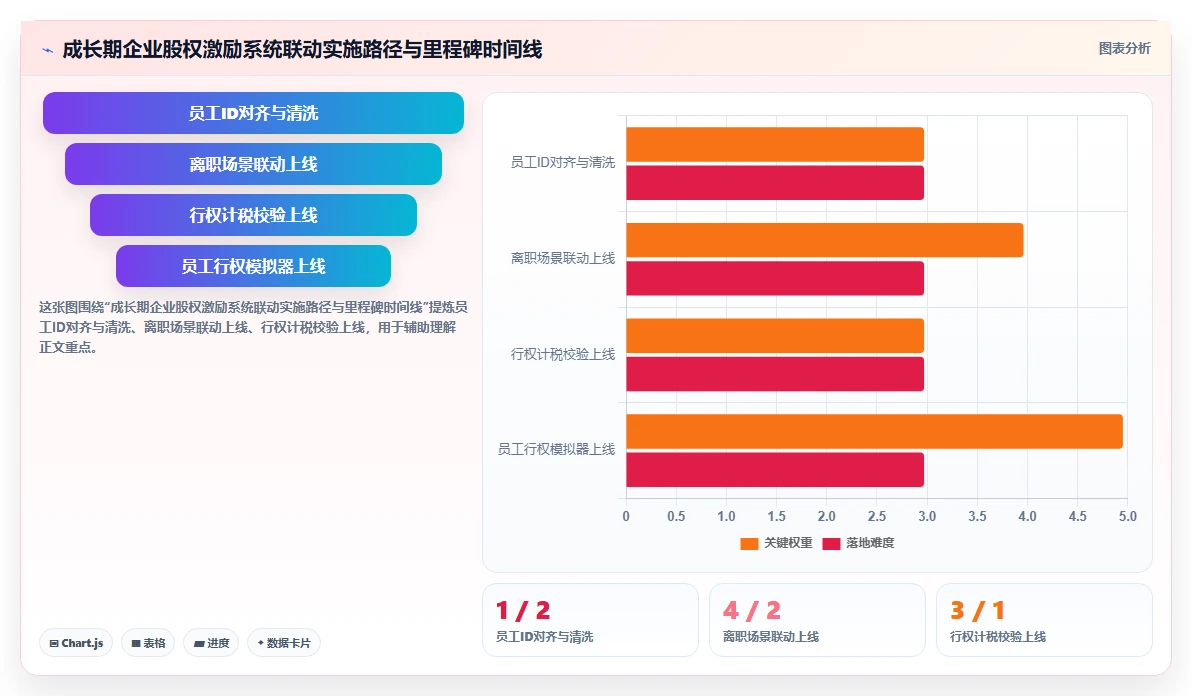This screenshot has height=696, width=1192.
Task: Toggle the 关键权重 legend orange swatch
Action: click(749, 543)
